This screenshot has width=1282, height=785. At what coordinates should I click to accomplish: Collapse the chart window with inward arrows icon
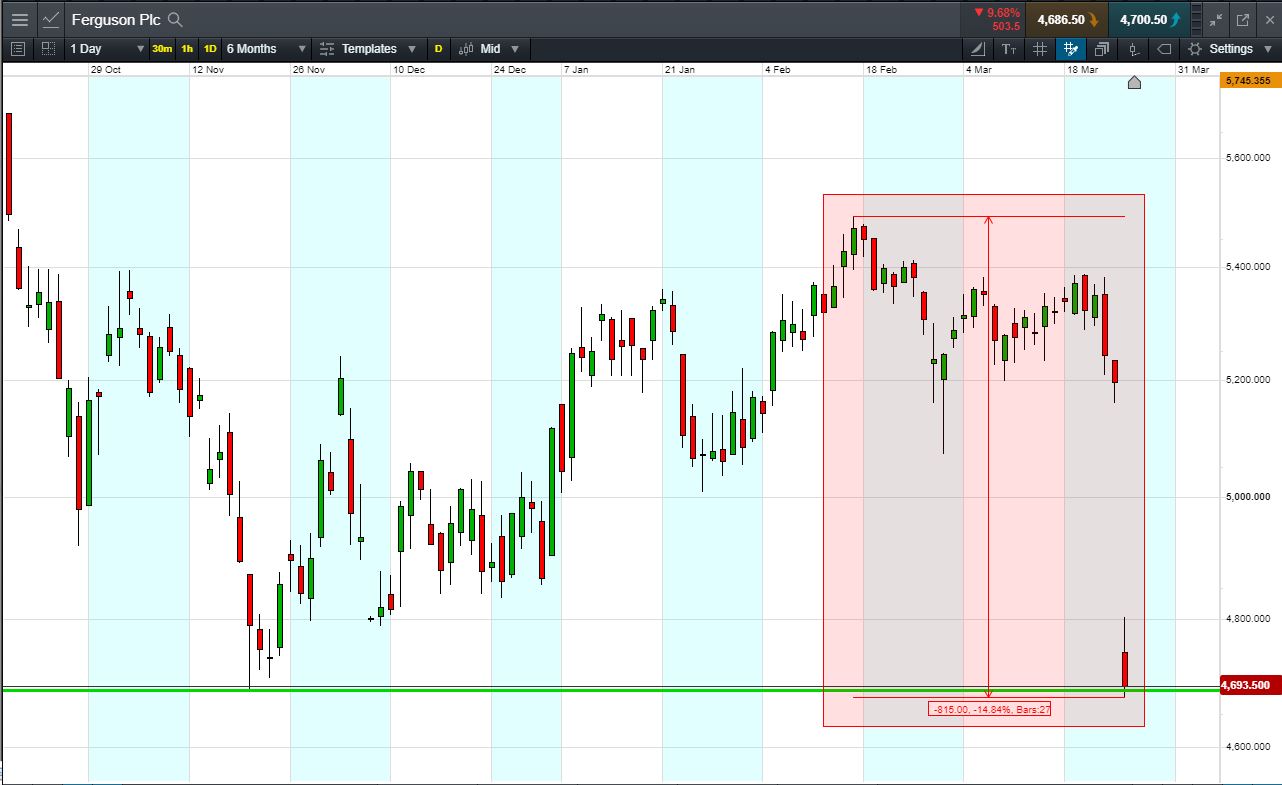[1215, 19]
